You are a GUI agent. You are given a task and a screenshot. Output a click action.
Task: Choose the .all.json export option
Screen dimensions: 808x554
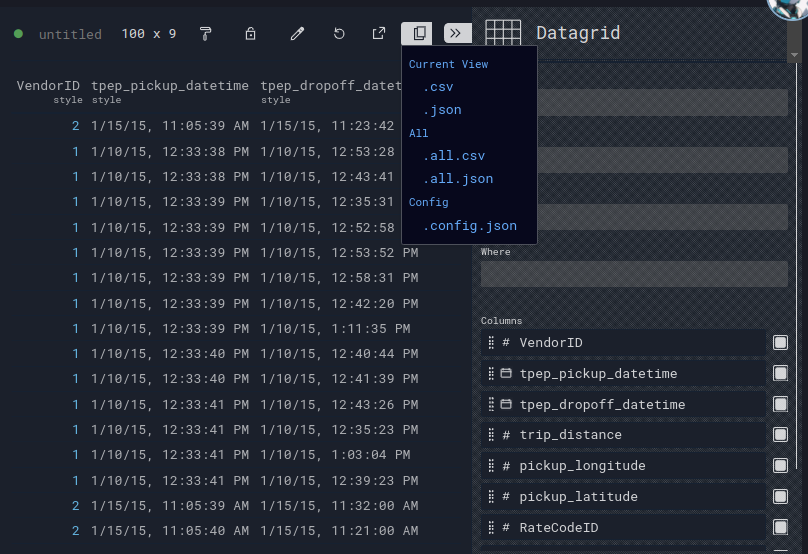point(458,179)
